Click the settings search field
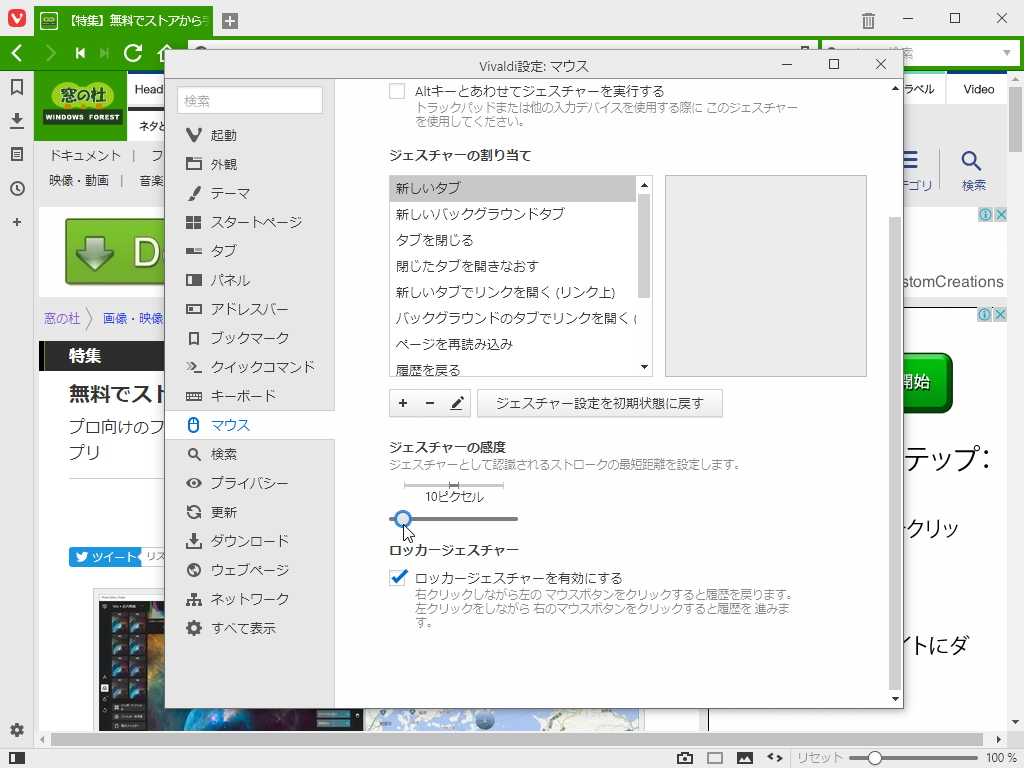Image resolution: width=1024 pixels, height=768 pixels. [250, 101]
